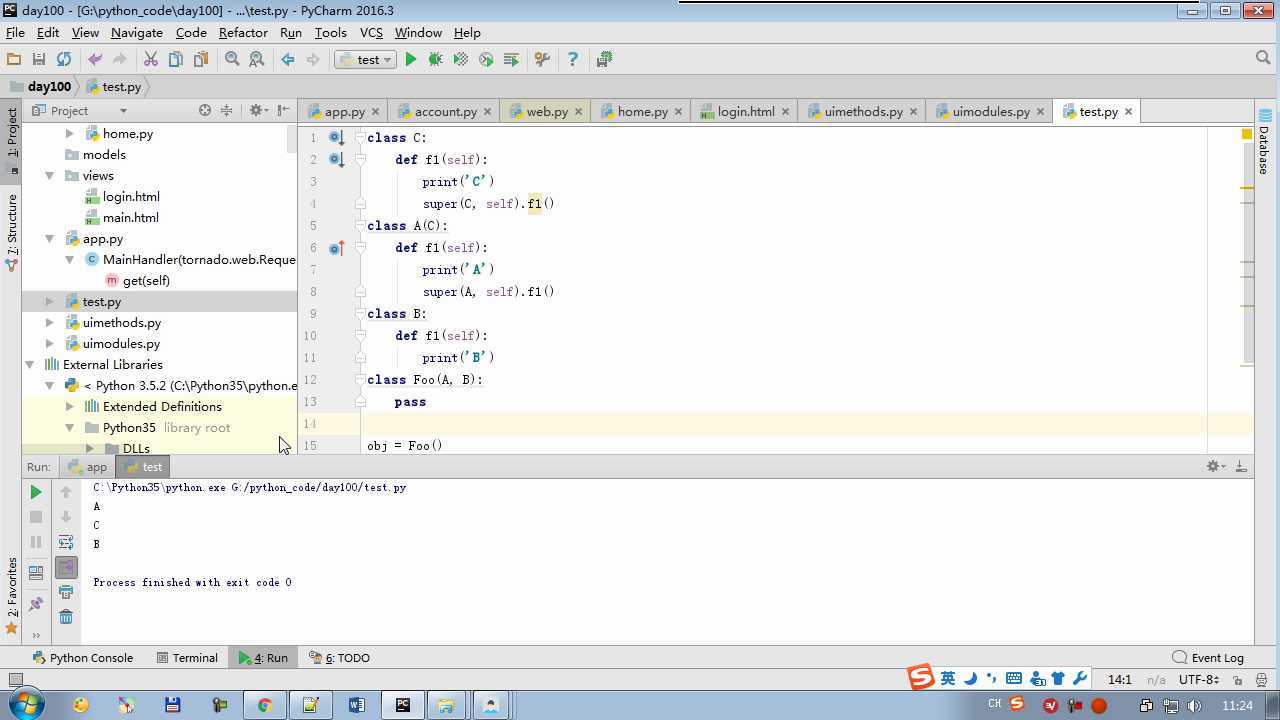
Task: Toggle scroll to end in Run console
Action: tap(66, 567)
